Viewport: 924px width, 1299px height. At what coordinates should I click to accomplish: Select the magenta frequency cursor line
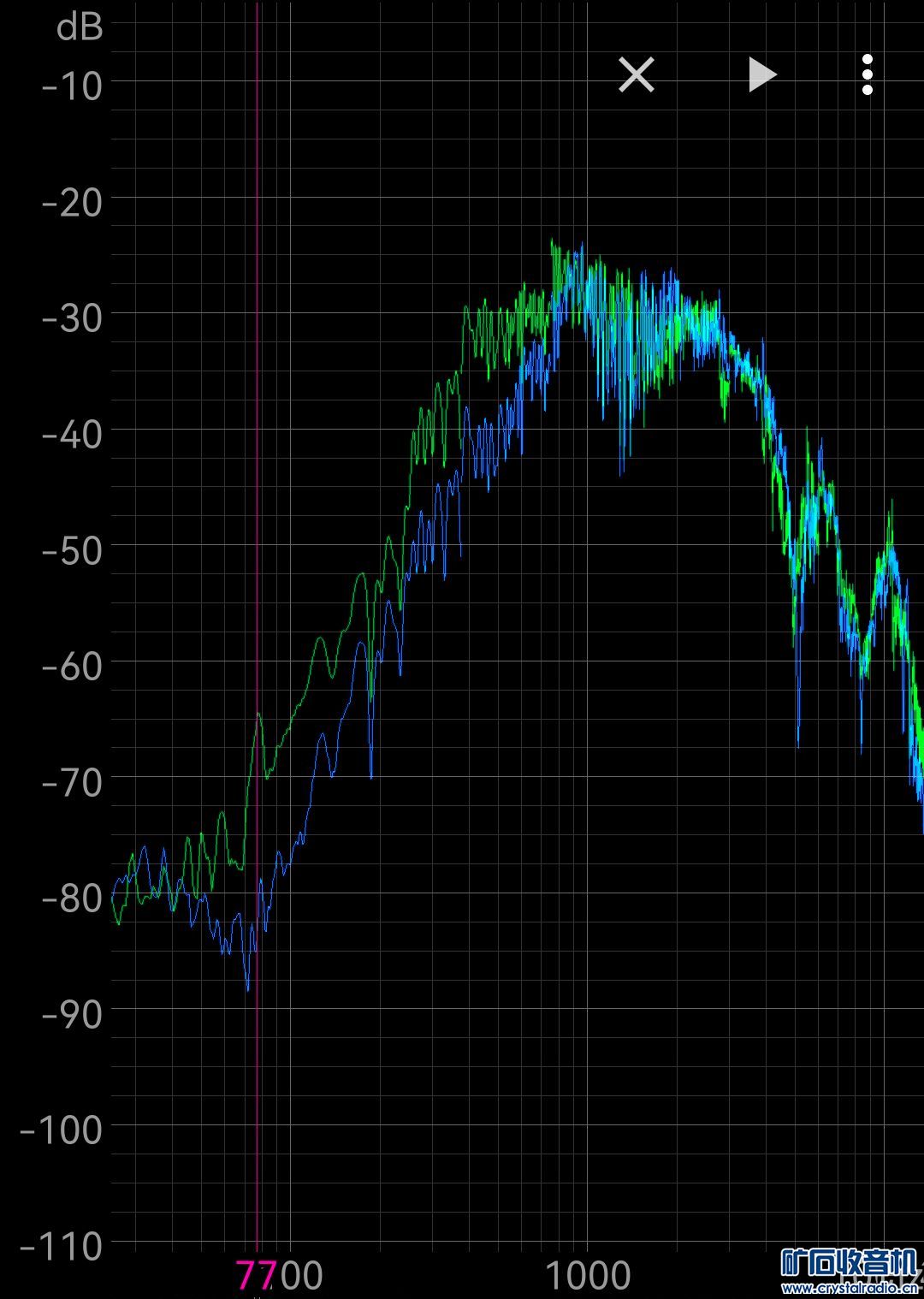click(x=258, y=630)
